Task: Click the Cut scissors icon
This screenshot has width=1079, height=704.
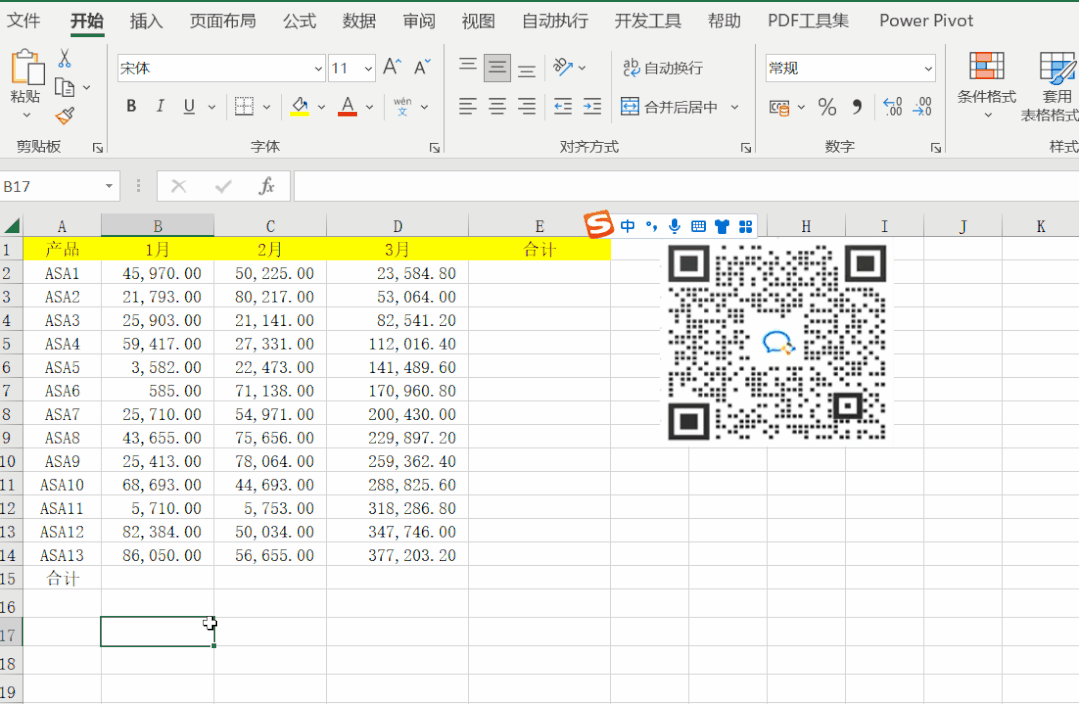Action: pos(65,59)
